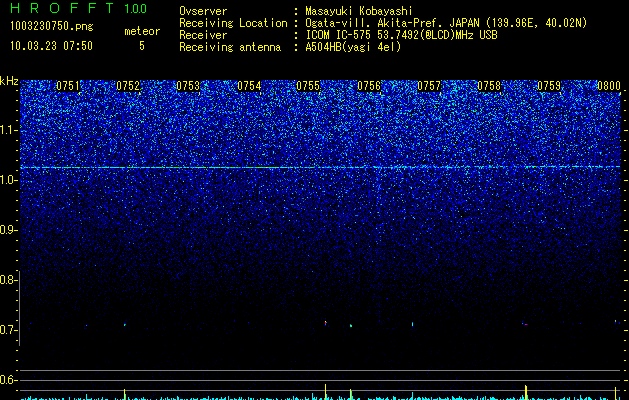
Task: Click the 1.0 frequency axis label
Action: (9, 180)
